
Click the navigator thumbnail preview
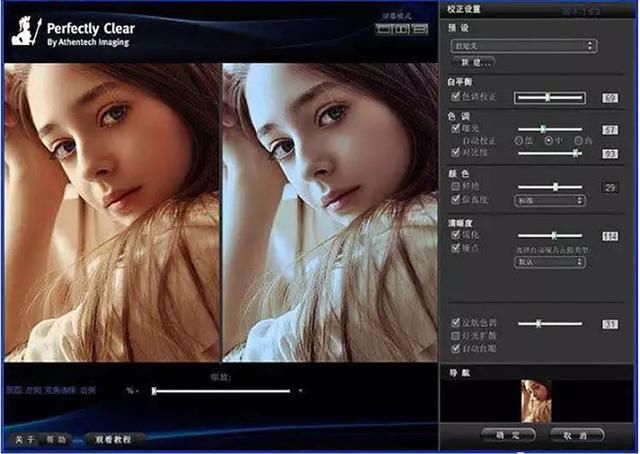(536, 401)
